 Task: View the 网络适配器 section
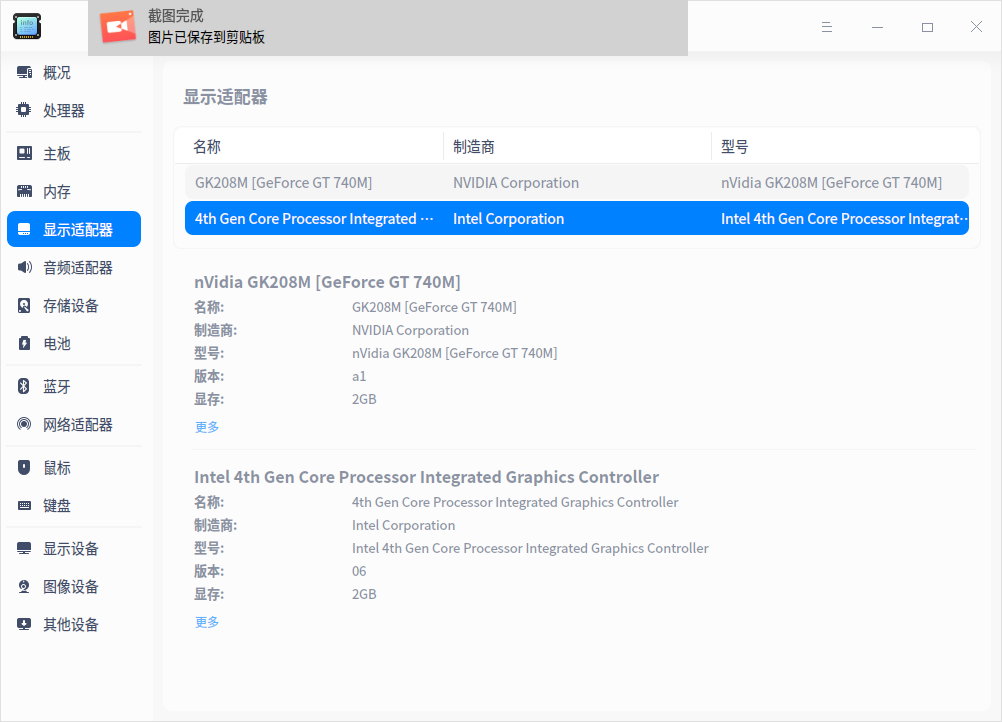(74, 424)
